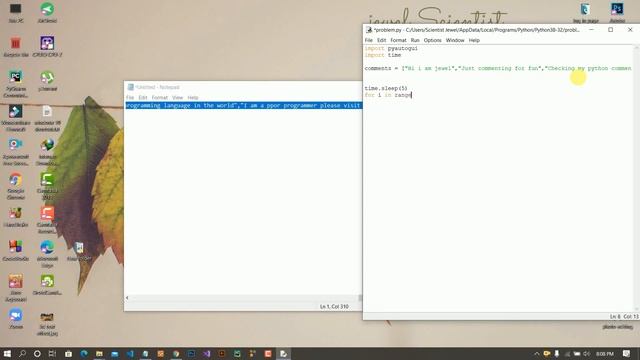The width and height of the screenshot is (640, 360).
Task: Select the green uTorrent desktop icon
Action: [47, 81]
